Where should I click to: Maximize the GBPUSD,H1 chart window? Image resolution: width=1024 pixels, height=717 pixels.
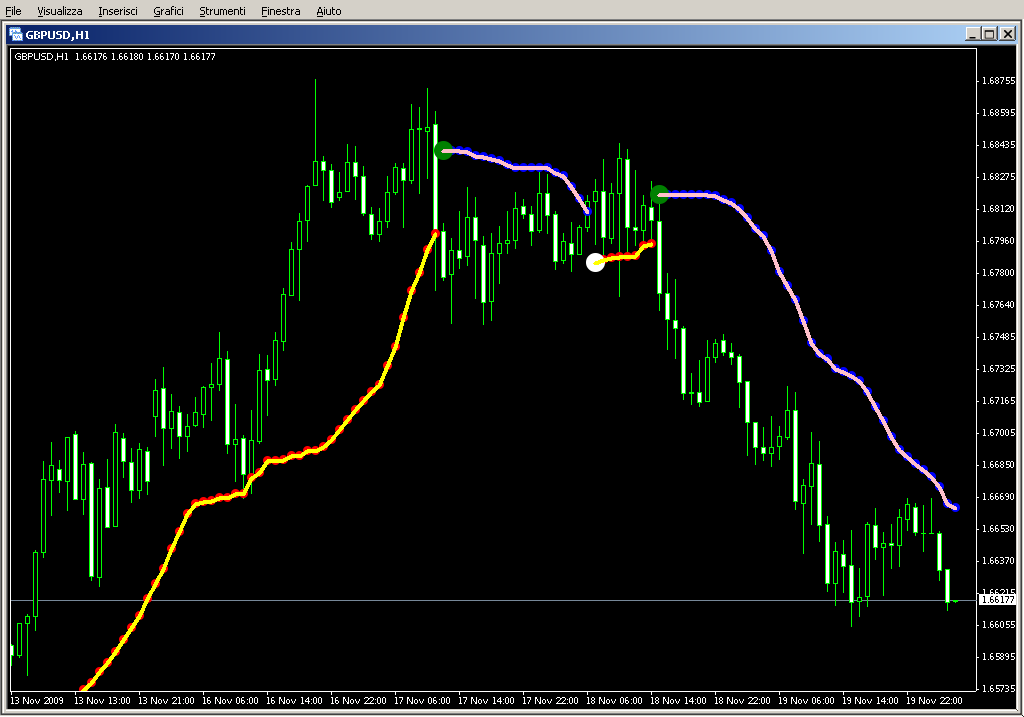click(x=989, y=34)
